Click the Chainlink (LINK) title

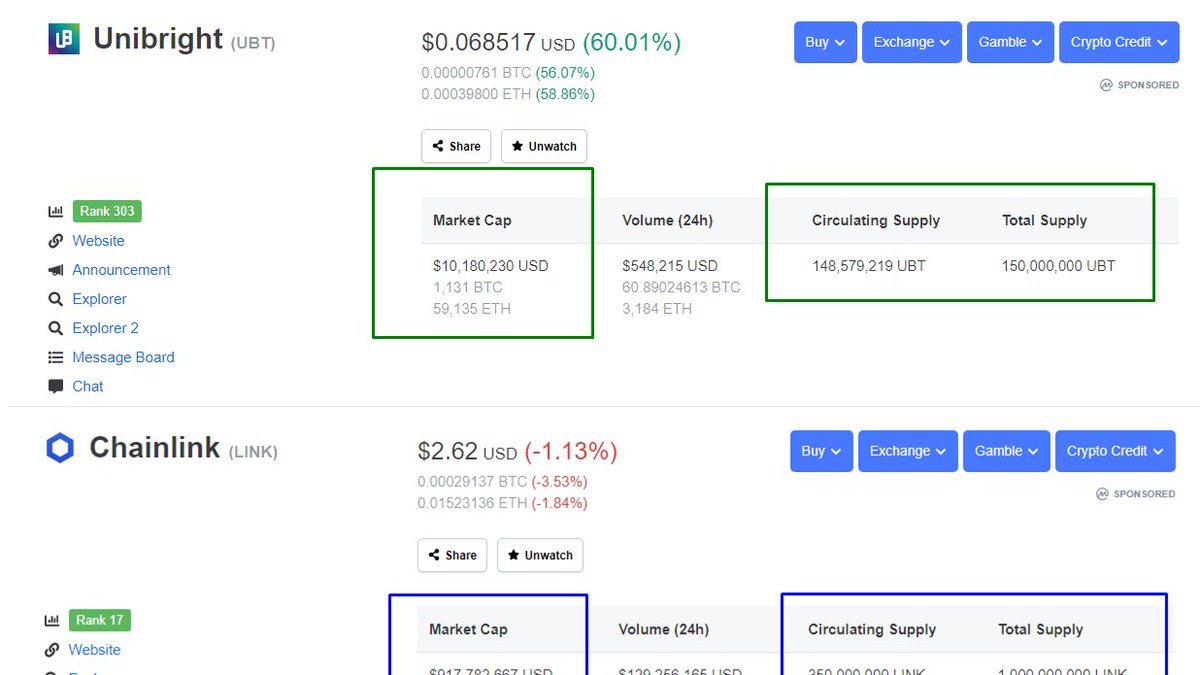[x=183, y=448]
